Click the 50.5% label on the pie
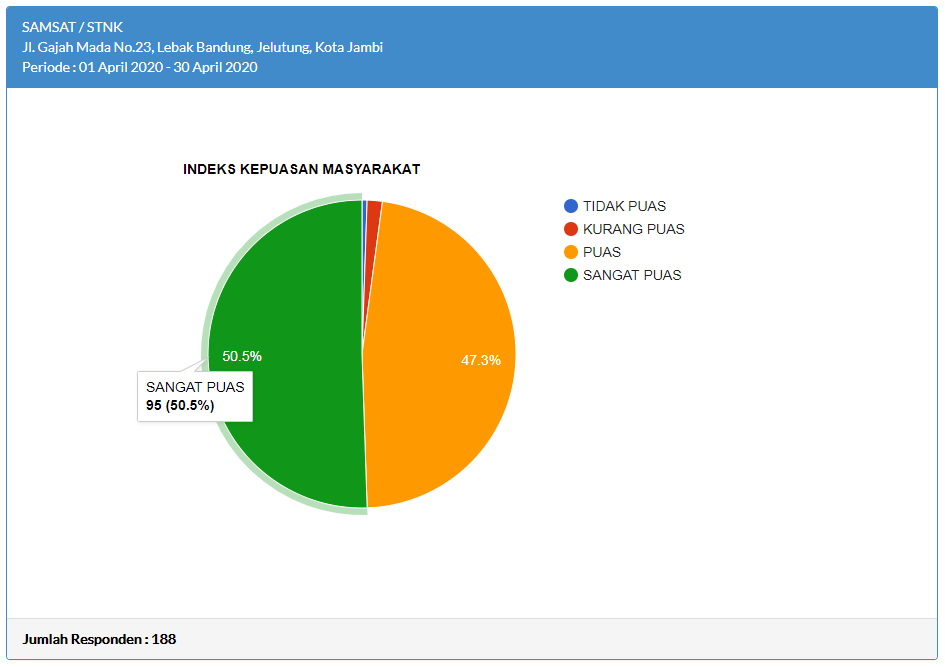The width and height of the screenshot is (945, 667). [x=242, y=356]
